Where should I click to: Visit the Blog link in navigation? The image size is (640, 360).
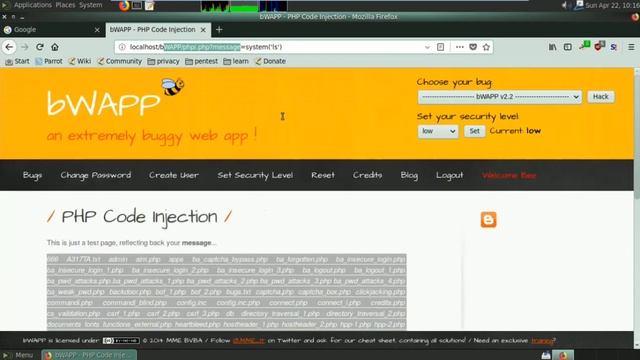tap(409, 175)
